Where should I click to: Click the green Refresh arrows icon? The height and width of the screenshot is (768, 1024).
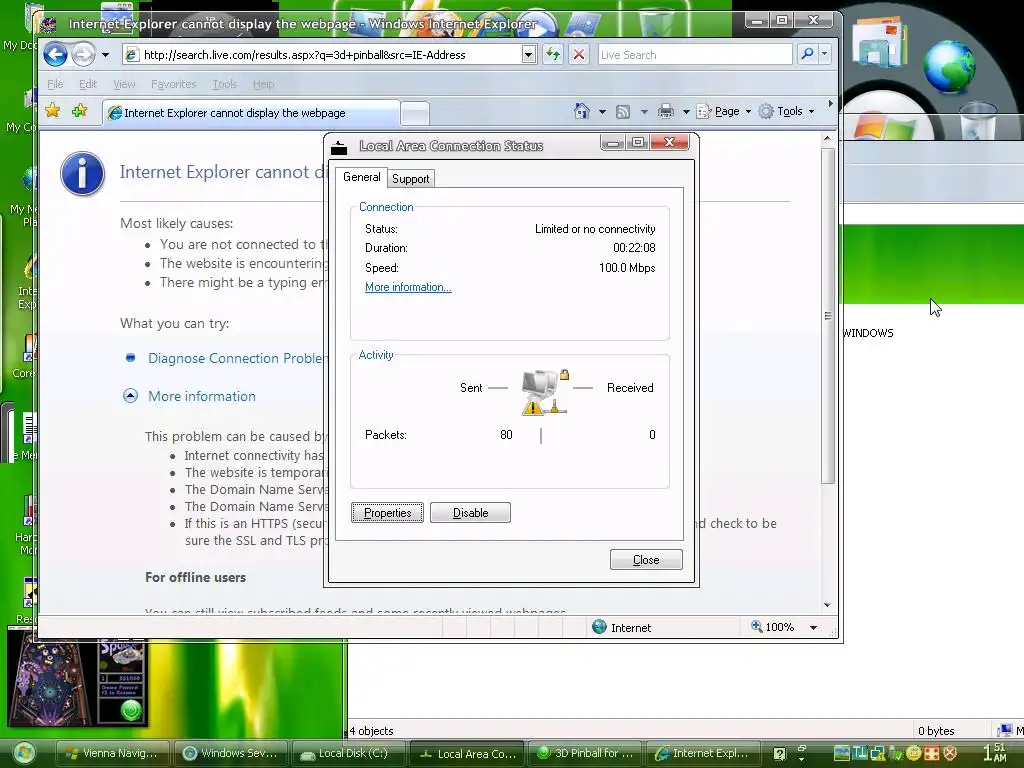(x=553, y=55)
